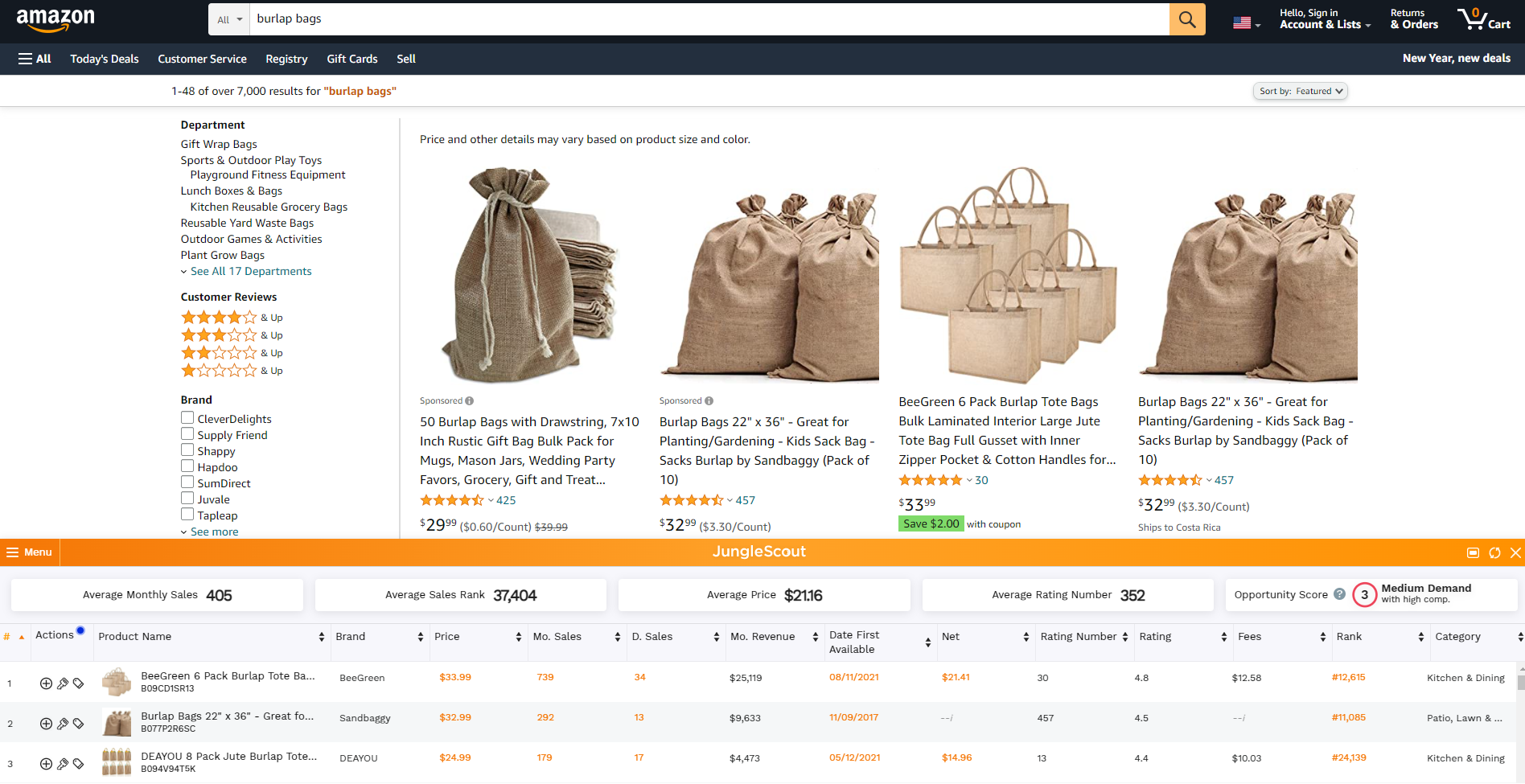Open Customer Service
1525x784 pixels.
click(x=202, y=59)
